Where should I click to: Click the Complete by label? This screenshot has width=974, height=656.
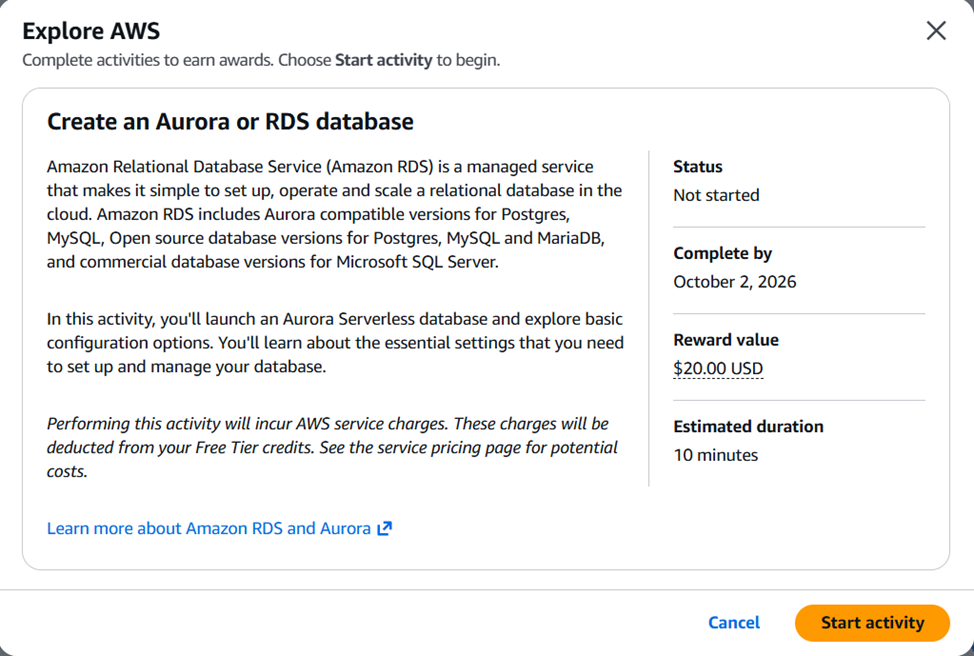pyautogui.click(x=722, y=253)
